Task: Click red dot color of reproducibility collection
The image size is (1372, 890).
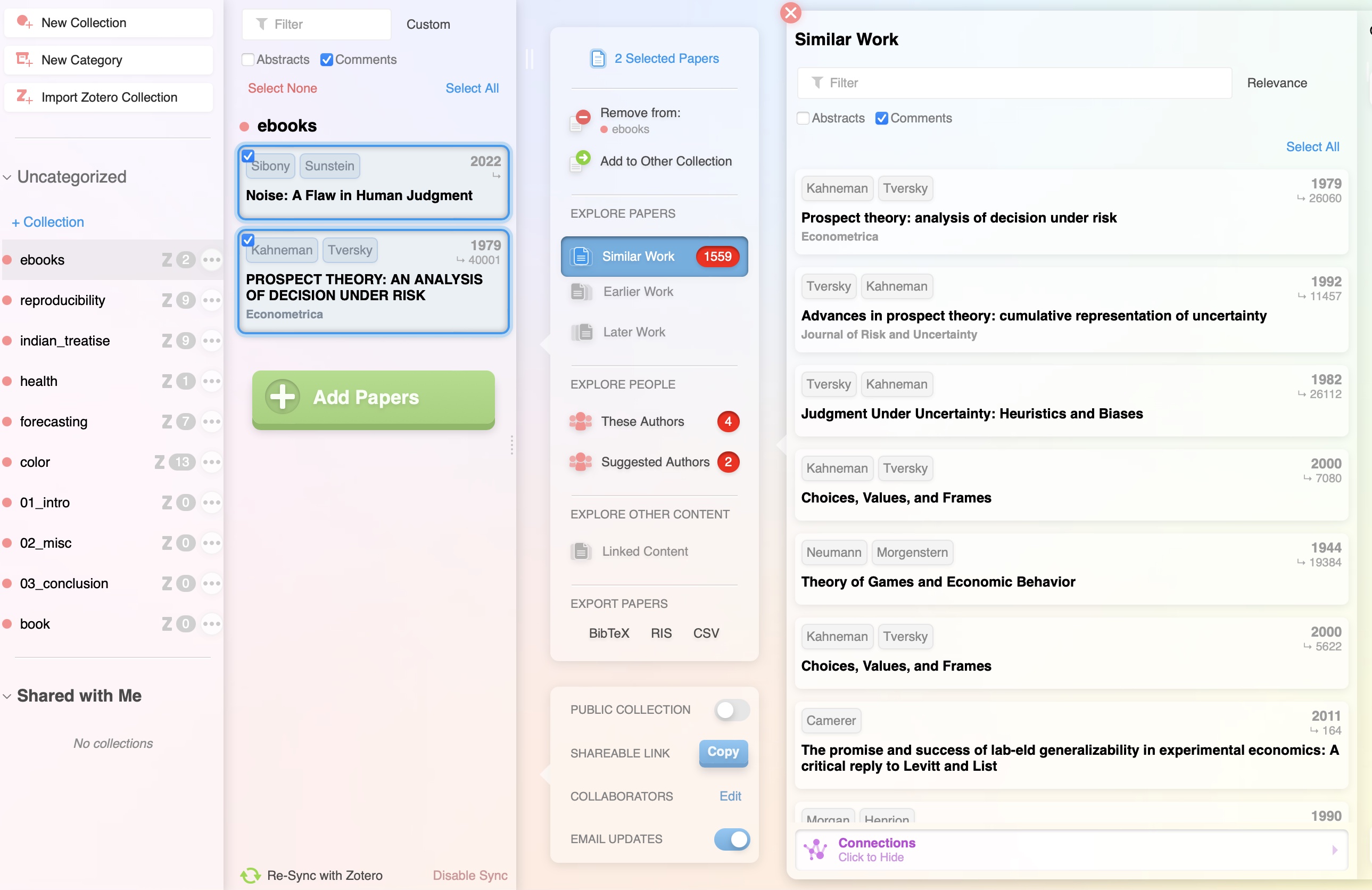Action: 7,300
